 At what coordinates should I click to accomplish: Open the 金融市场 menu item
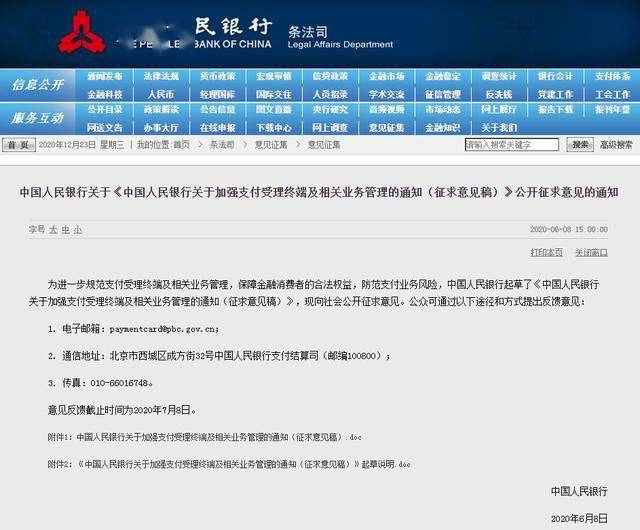pyautogui.click(x=387, y=76)
